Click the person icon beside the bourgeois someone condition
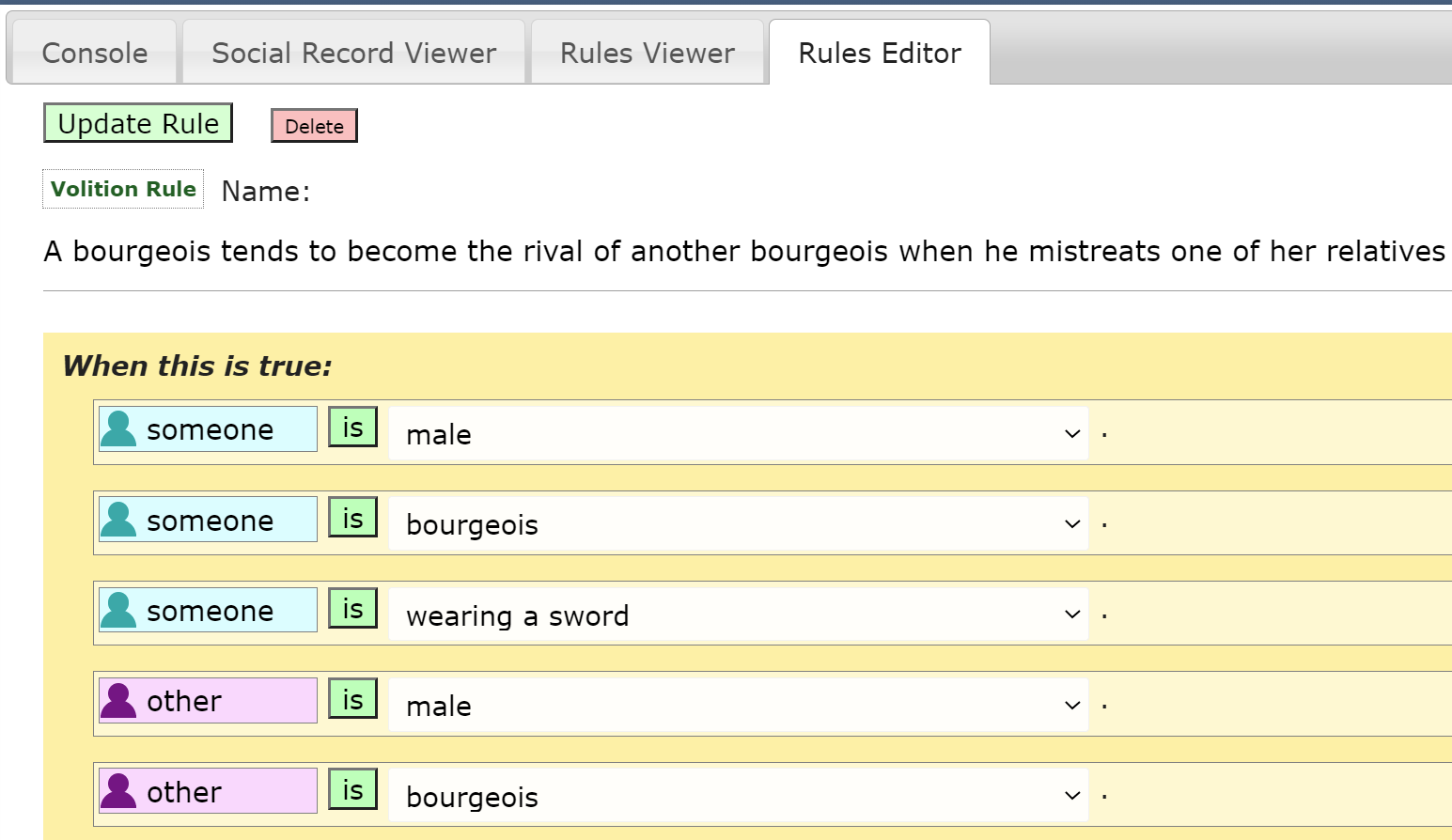This screenshot has height=840, width=1452. (118, 520)
